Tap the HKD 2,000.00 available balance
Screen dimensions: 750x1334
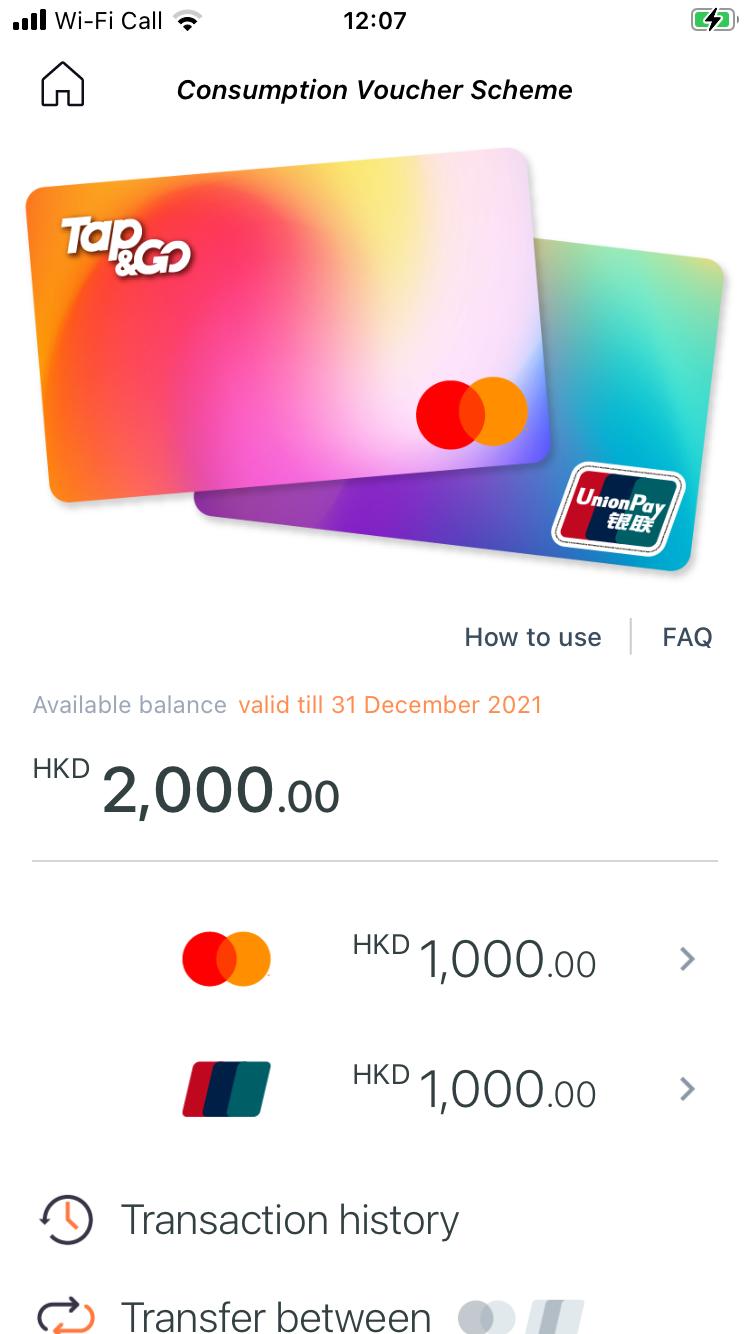coord(186,790)
